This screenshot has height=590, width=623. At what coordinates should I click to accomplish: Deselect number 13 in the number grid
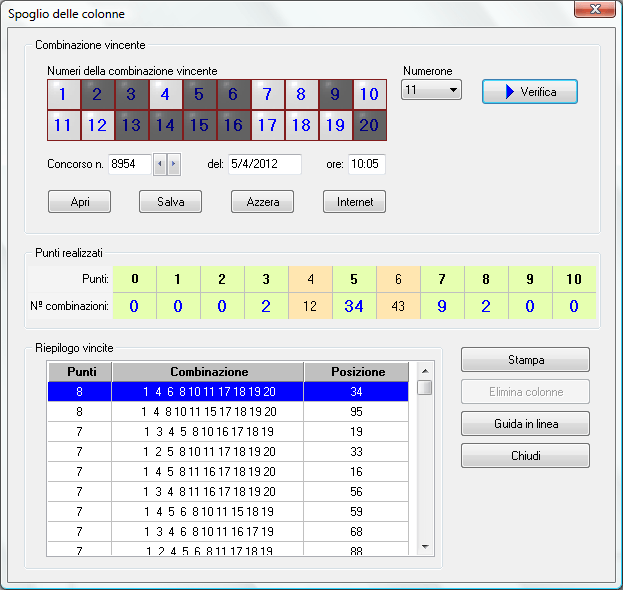click(131, 126)
